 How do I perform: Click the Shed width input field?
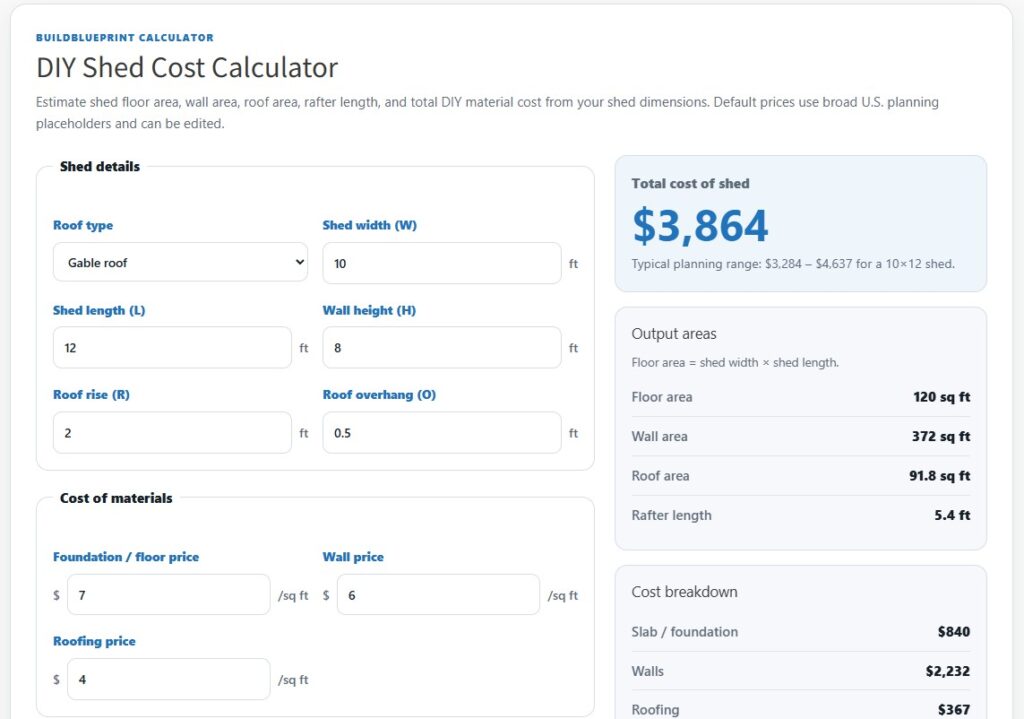tap(441, 263)
